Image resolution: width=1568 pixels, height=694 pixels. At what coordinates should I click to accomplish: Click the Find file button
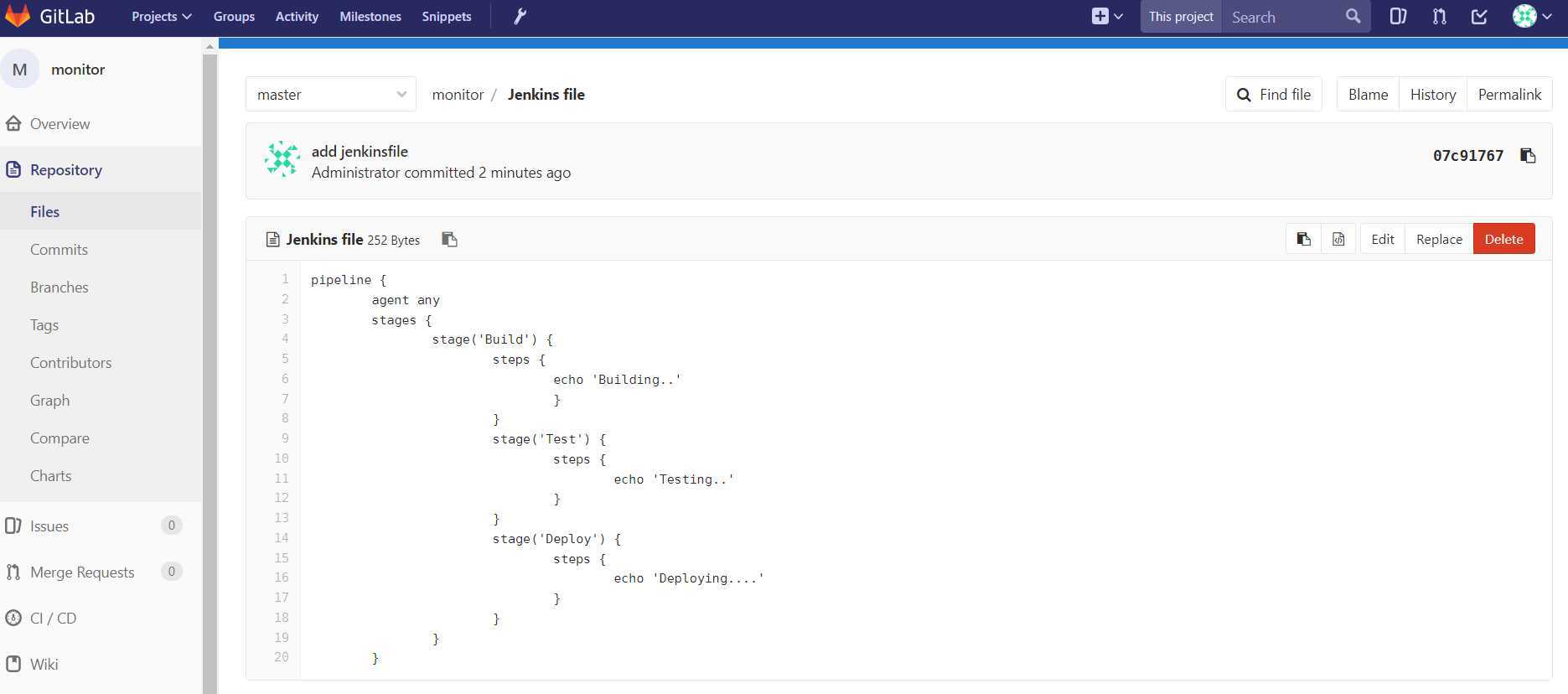click(1274, 95)
